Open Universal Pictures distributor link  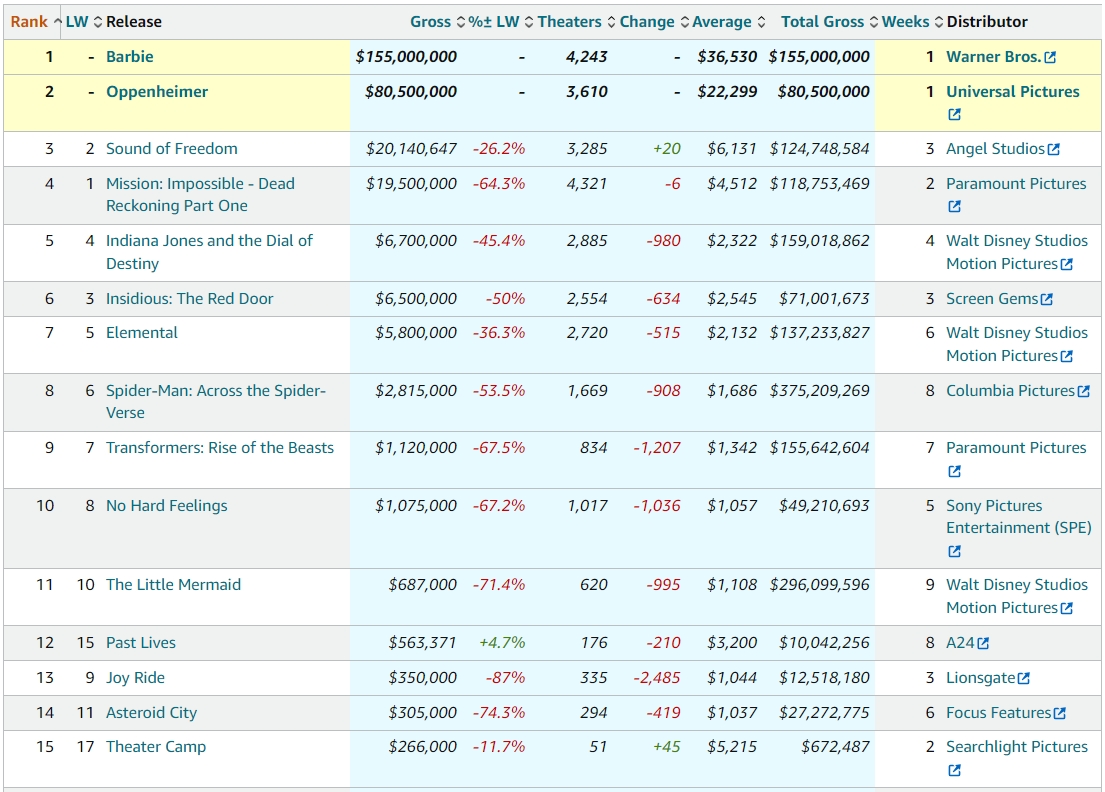pos(1013,92)
